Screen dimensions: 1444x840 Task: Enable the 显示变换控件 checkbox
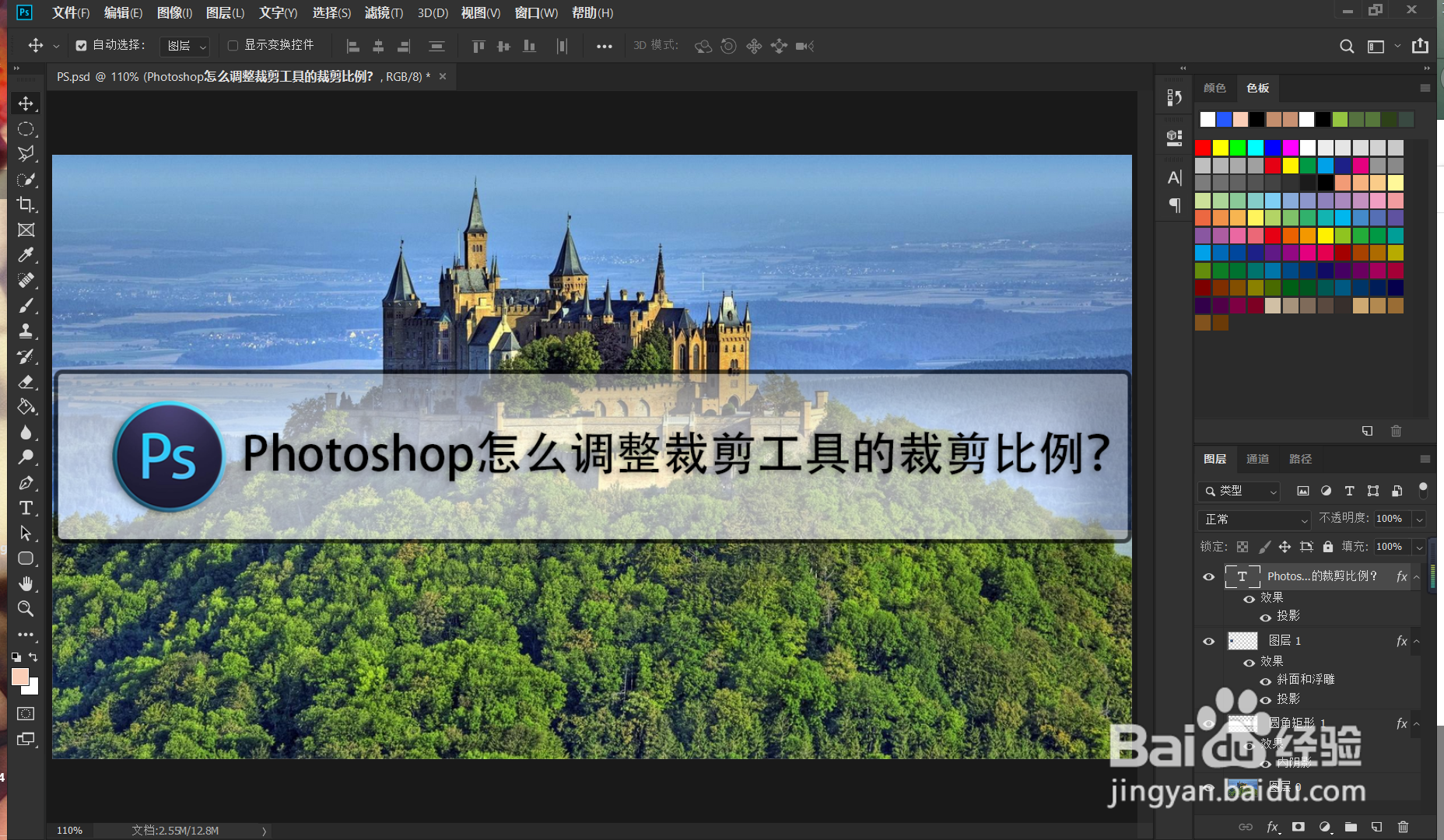pos(231,45)
